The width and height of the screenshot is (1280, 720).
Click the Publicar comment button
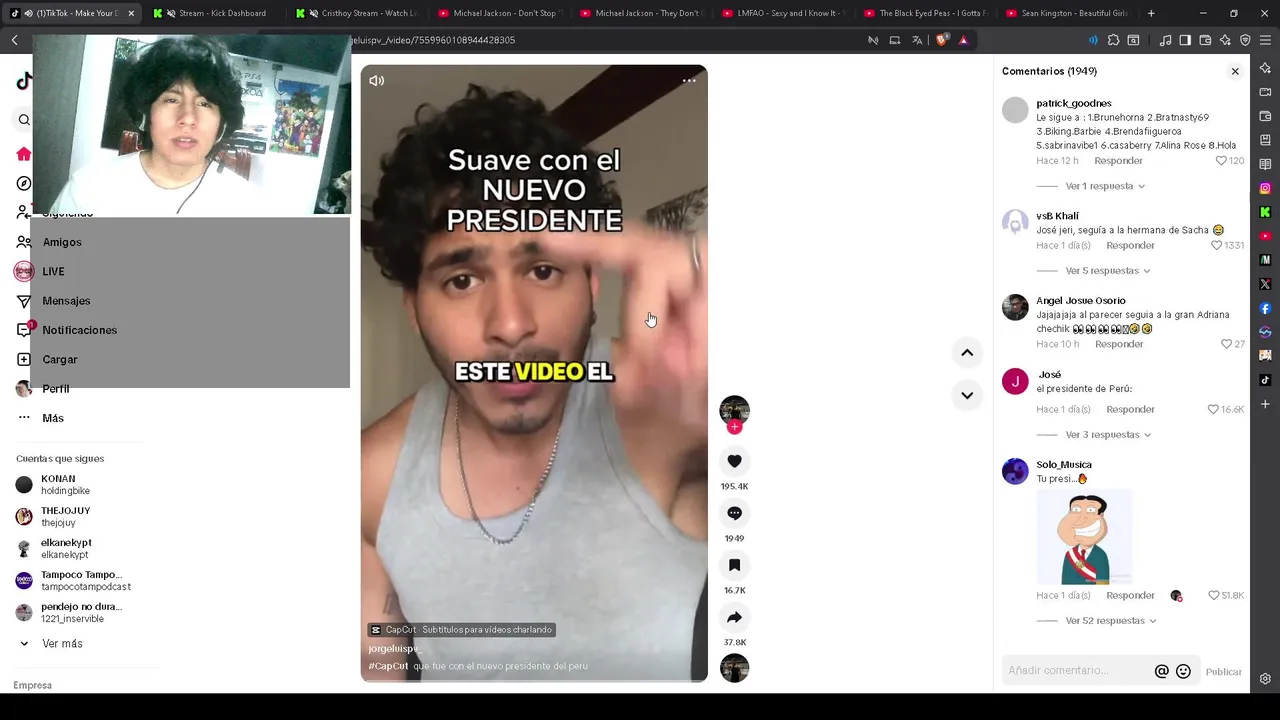1223,672
